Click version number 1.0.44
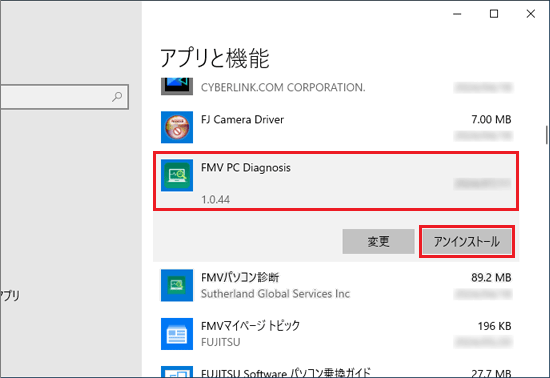 click(215, 200)
